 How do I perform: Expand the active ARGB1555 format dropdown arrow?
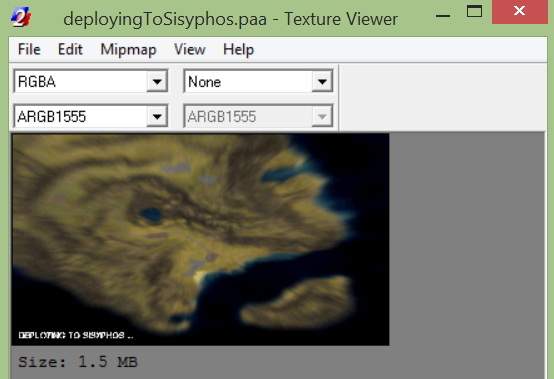pos(157,116)
